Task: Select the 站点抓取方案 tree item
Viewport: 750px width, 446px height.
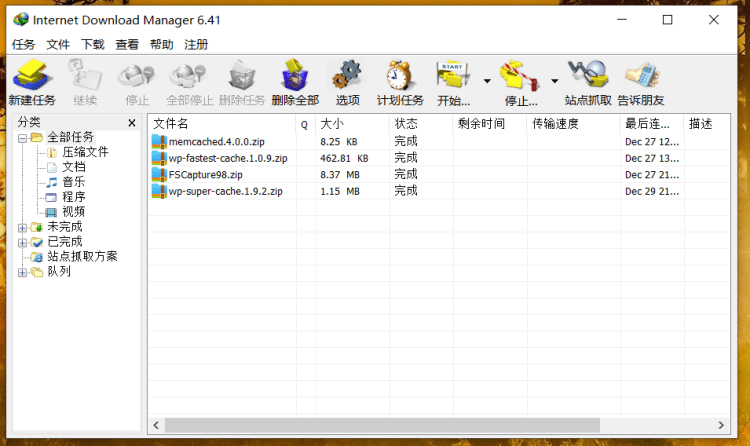Action: 82,256
